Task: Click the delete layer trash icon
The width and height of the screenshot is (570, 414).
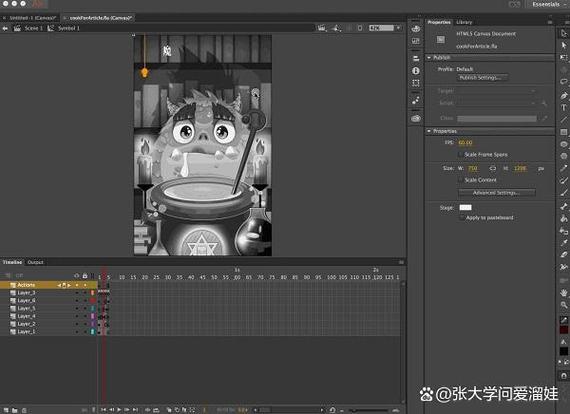Action: click(x=24, y=410)
